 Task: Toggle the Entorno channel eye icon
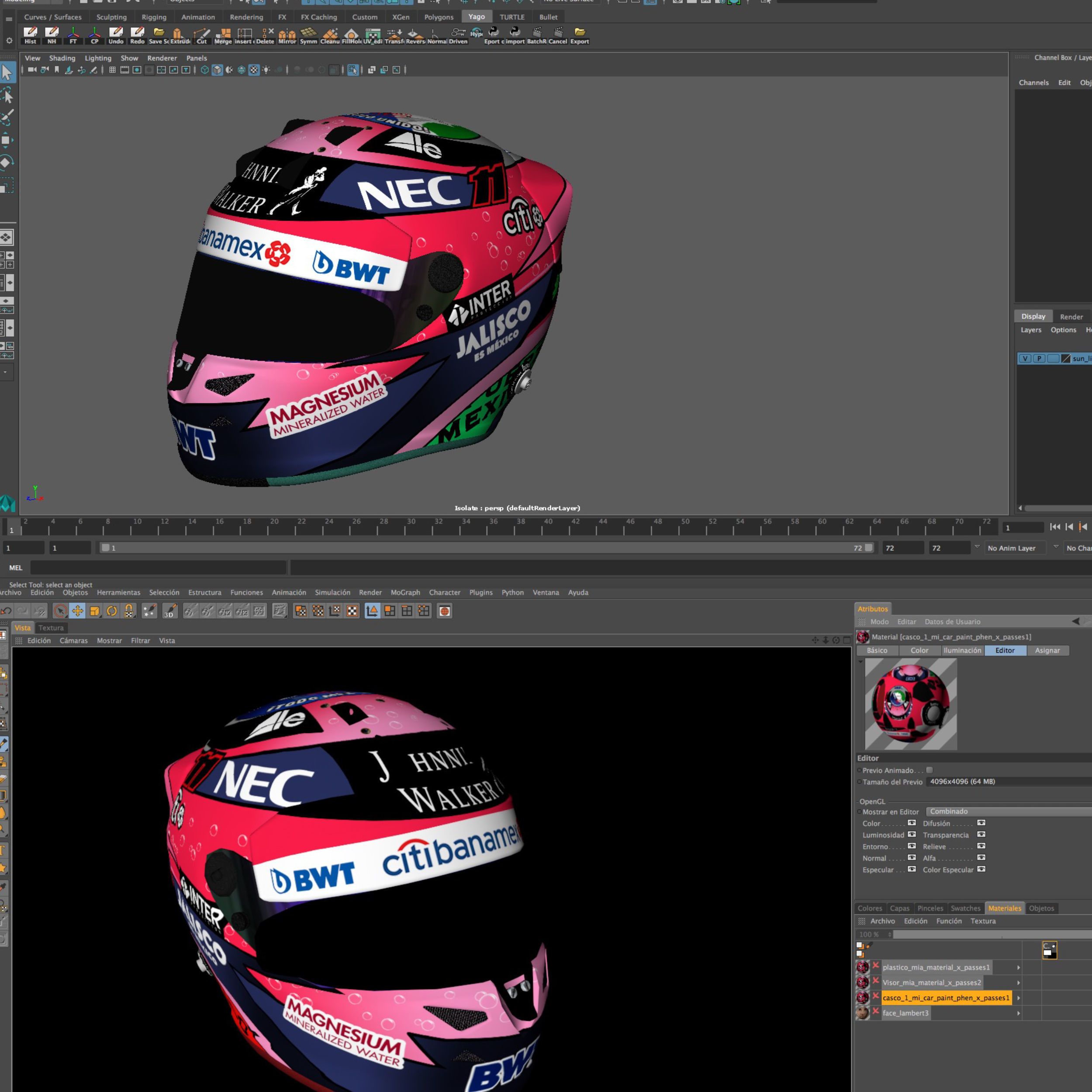[x=912, y=846]
